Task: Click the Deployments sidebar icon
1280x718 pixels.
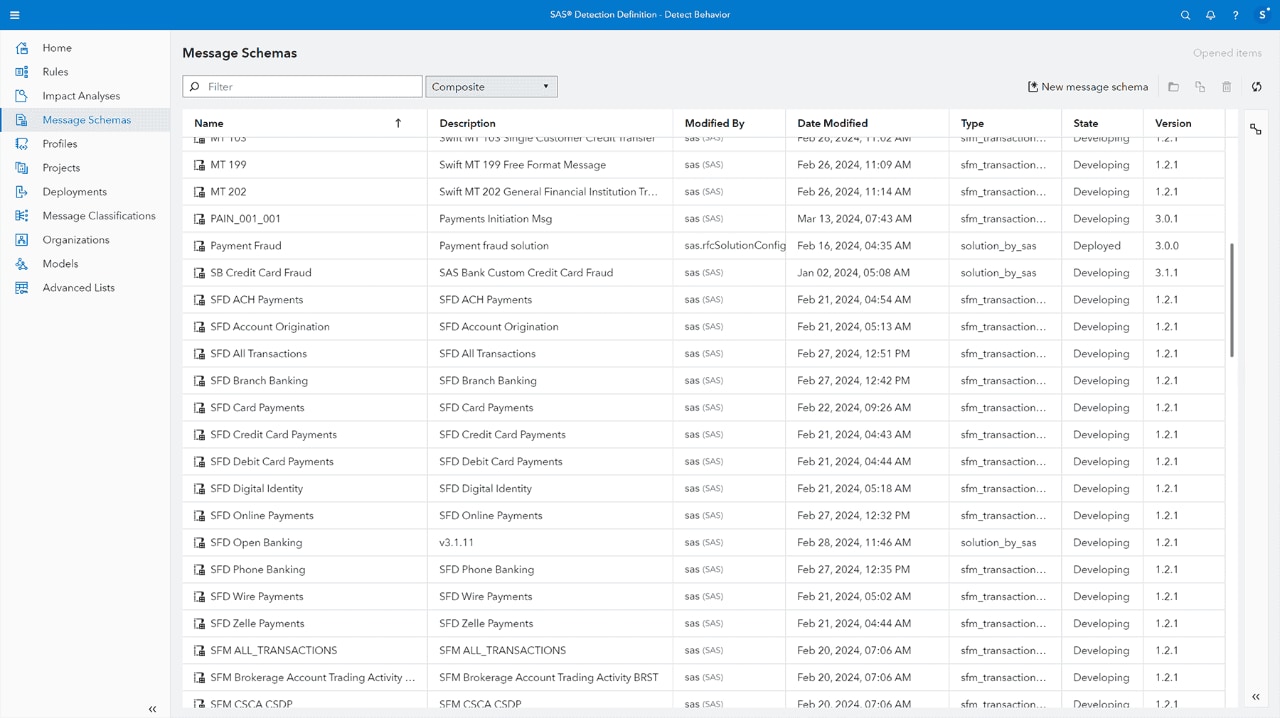Action: point(22,192)
